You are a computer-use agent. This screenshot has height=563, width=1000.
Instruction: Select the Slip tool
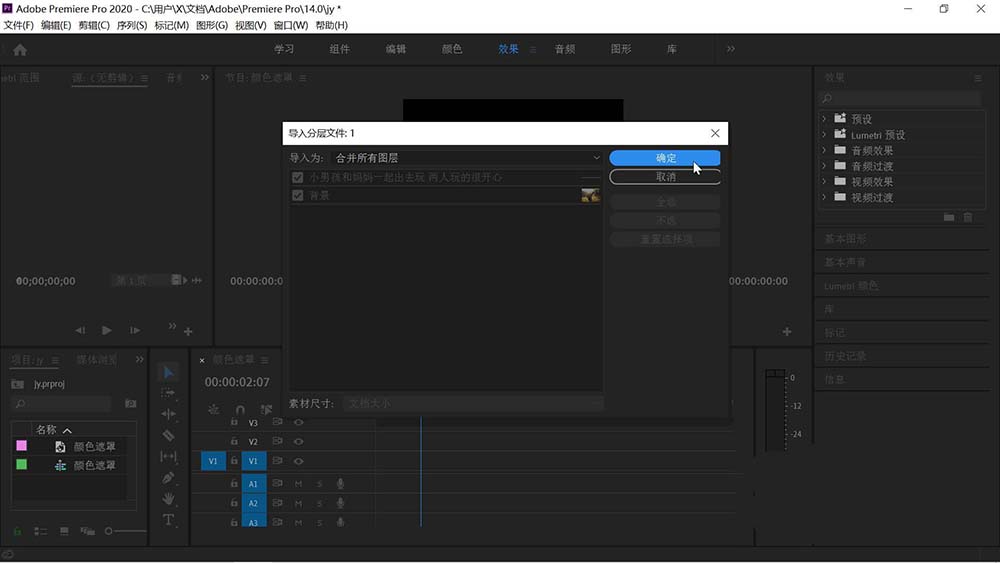pyautogui.click(x=168, y=457)
